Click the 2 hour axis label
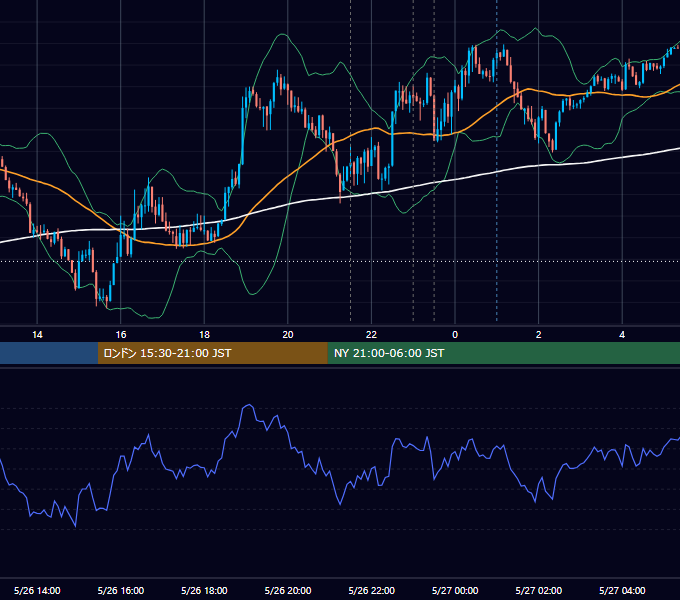Viewport: 680px width, 600px height. point(539,335)
